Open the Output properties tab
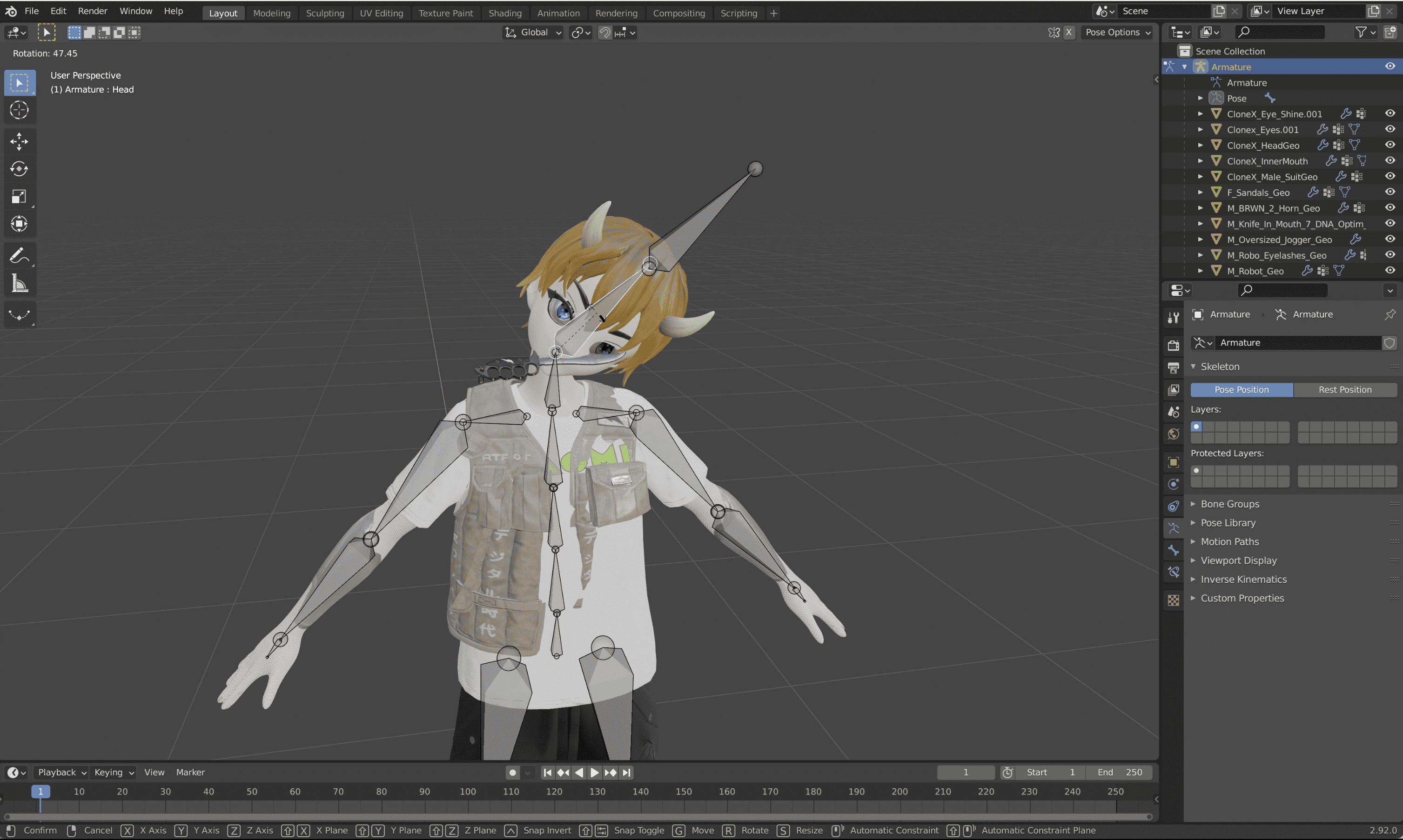Viewport: 1403px width, 840px height. (1173, 367)
